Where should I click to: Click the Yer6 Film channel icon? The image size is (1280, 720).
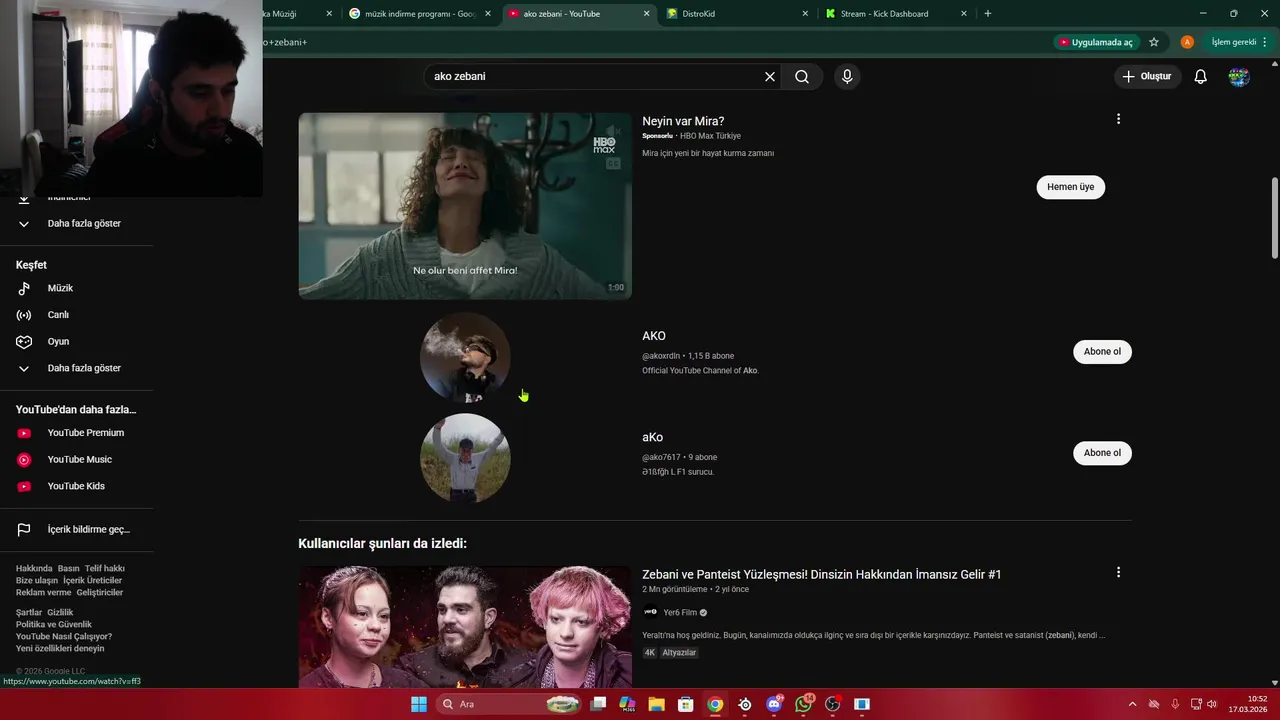[x=650, y=612]
